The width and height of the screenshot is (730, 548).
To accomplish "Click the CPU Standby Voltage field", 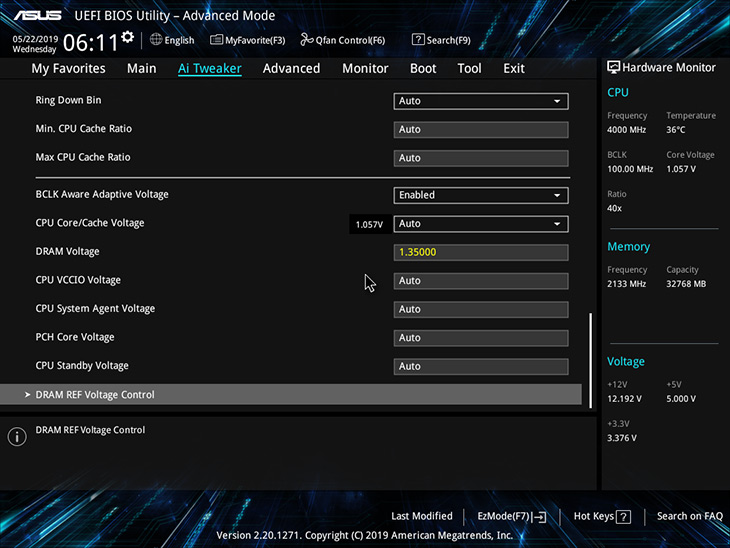I will tap(480, 366).
